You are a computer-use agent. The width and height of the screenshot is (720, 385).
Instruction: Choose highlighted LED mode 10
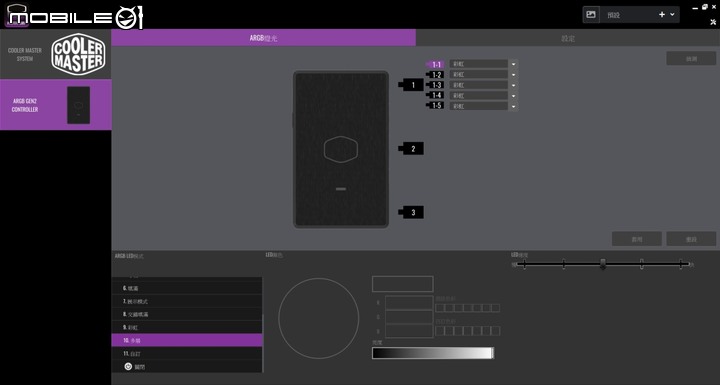pyautogui.click(x=187, y=340)
